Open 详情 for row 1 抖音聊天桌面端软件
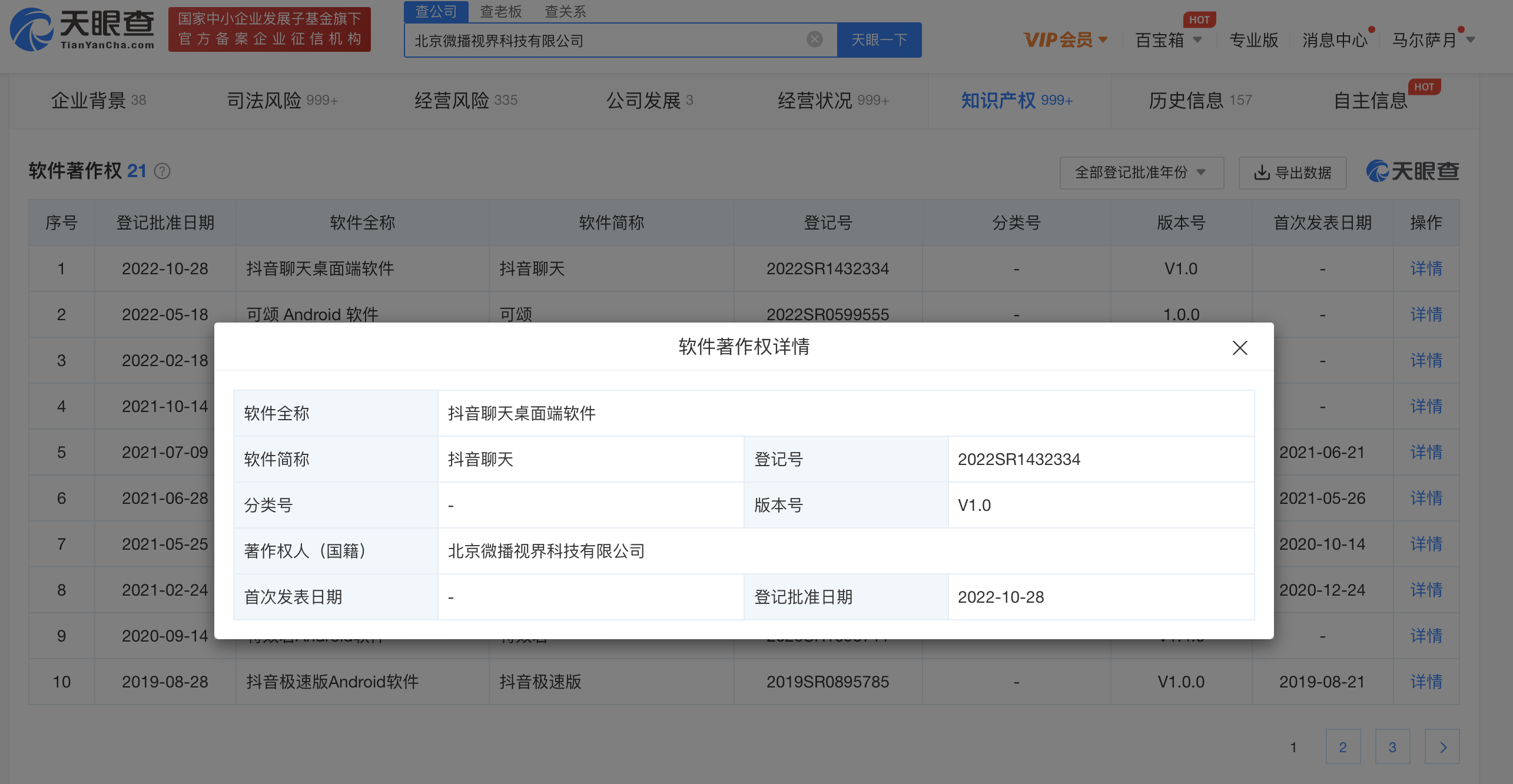This screenshot has height=784, width=1513. click(x=1426, y=269)
